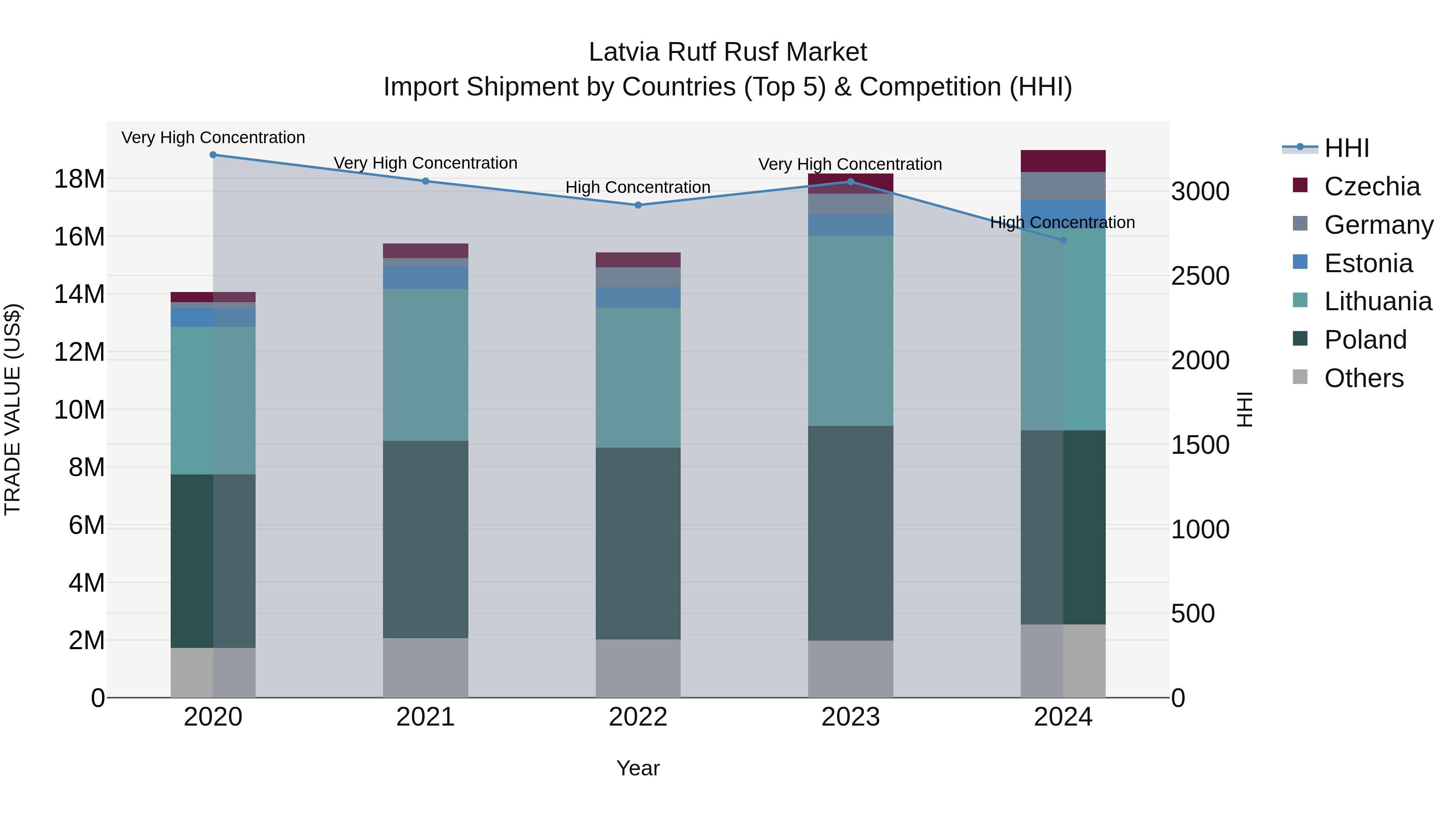Click the 2021 x-axis label
Image resolution: width=1456 pixels, height=819 pixels.
pos(425,717)
